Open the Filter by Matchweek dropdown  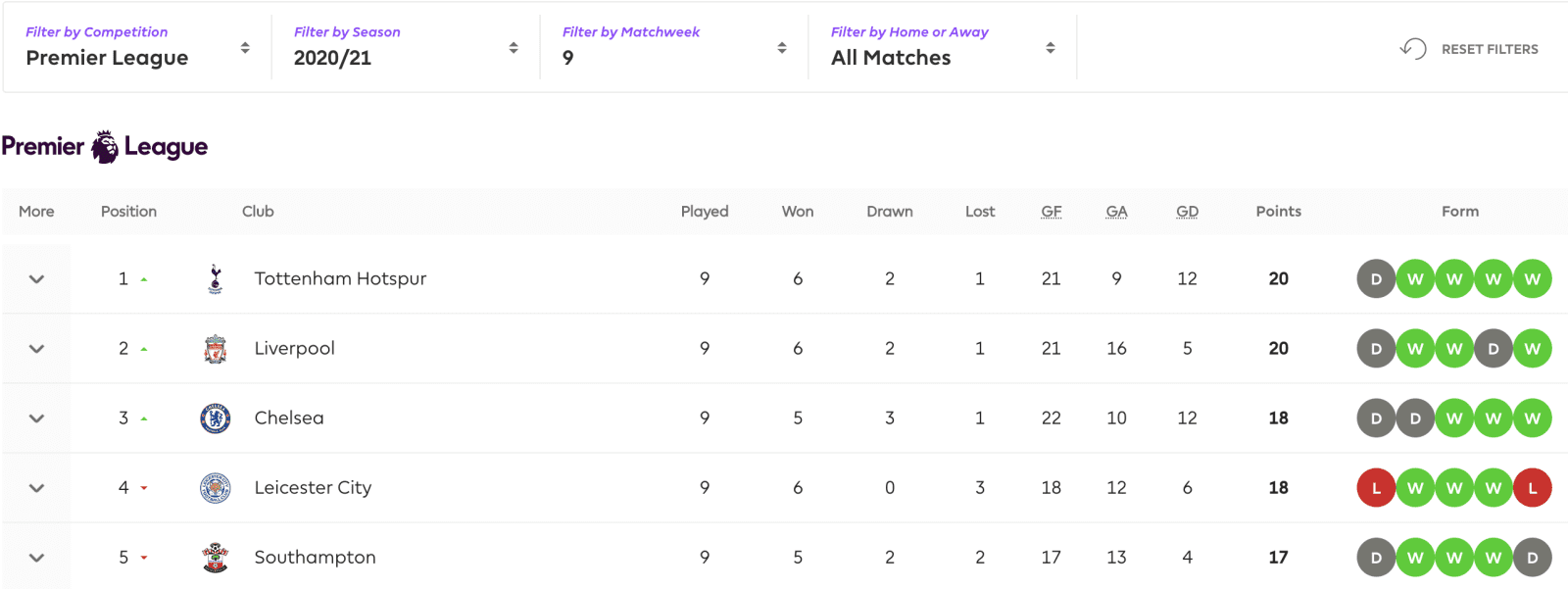click(x=674, y=47)
